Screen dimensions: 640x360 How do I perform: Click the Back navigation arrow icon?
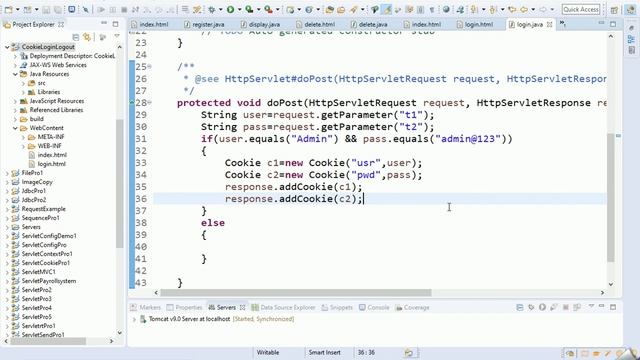pos(524,9)
